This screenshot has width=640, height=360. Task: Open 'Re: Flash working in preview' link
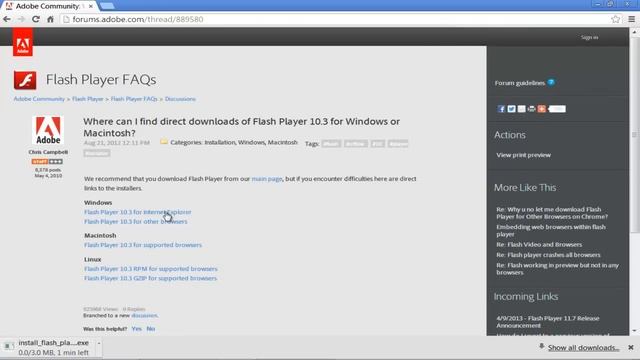557,269
